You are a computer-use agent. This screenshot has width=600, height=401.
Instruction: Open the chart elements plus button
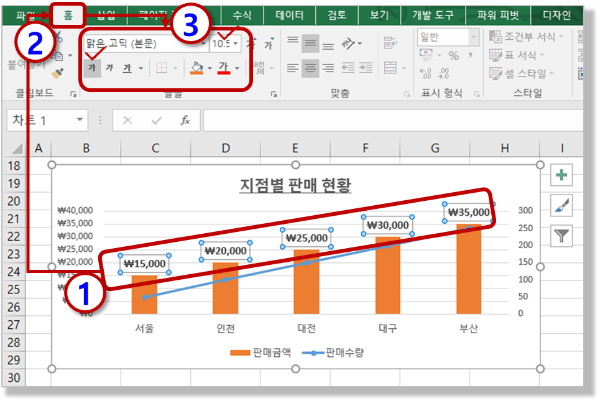point(561,175)
